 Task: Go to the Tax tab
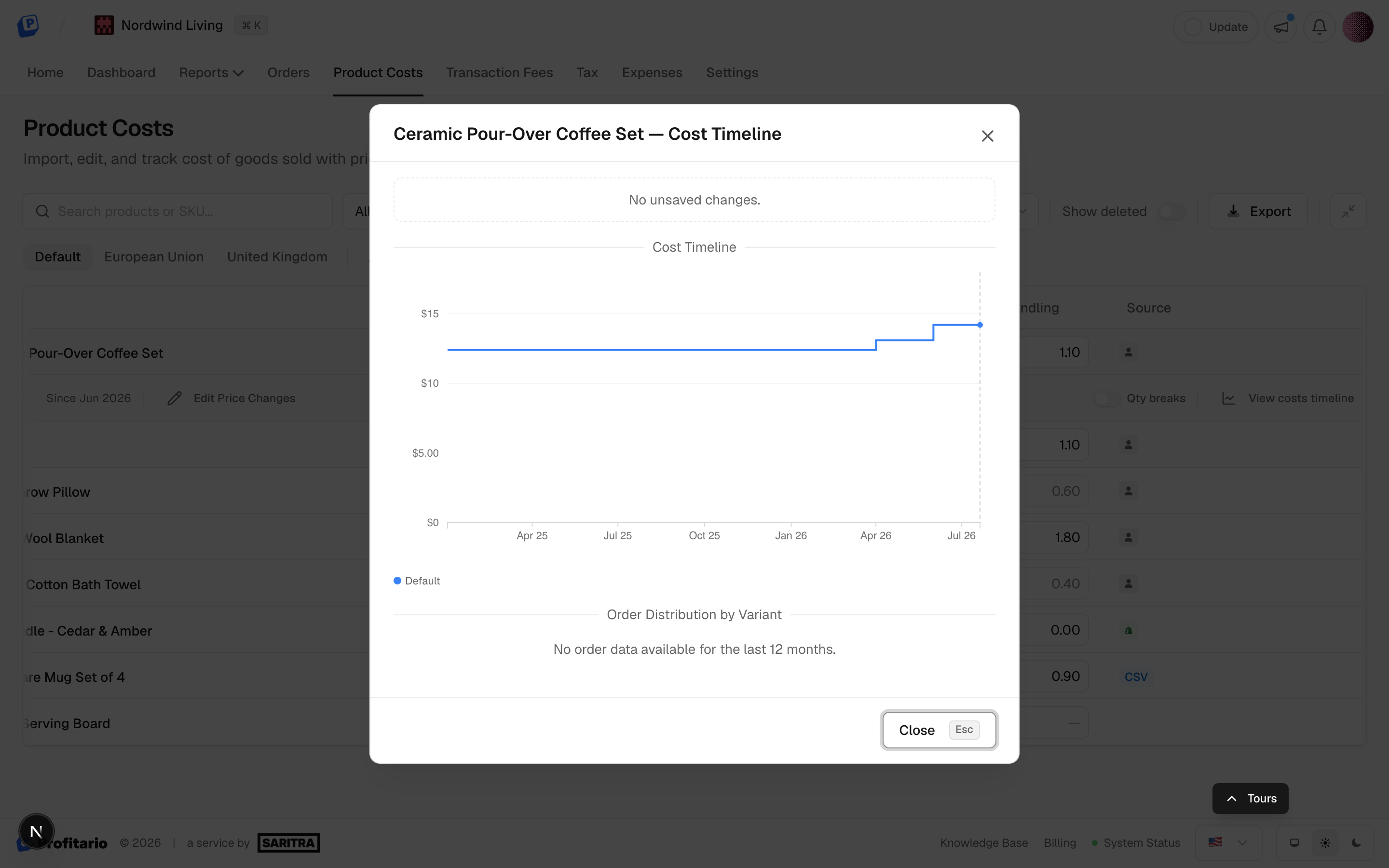click(587, 72)
